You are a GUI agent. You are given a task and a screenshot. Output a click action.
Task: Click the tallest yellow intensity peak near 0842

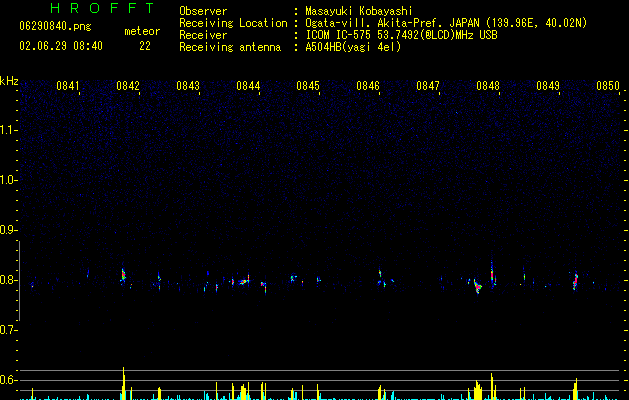[x=124, y=383]
